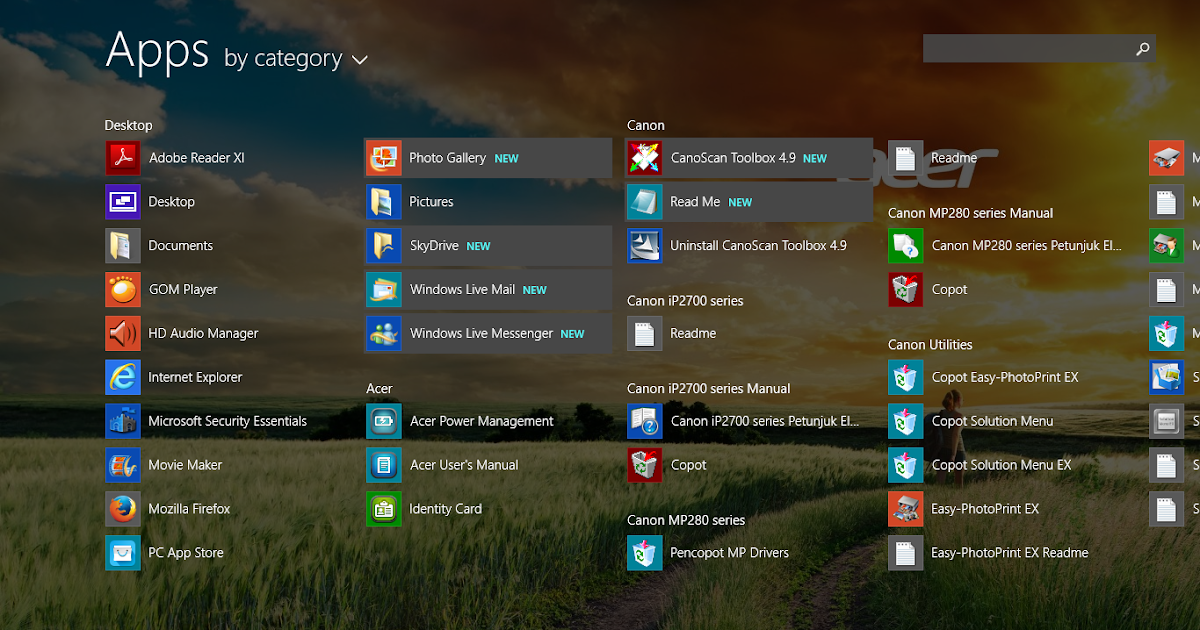The width and height of the screenshot is (1200, 630).
Task: Open Mozilla Firefox icon
Action: pyautogui.click(x=123, y=509)
